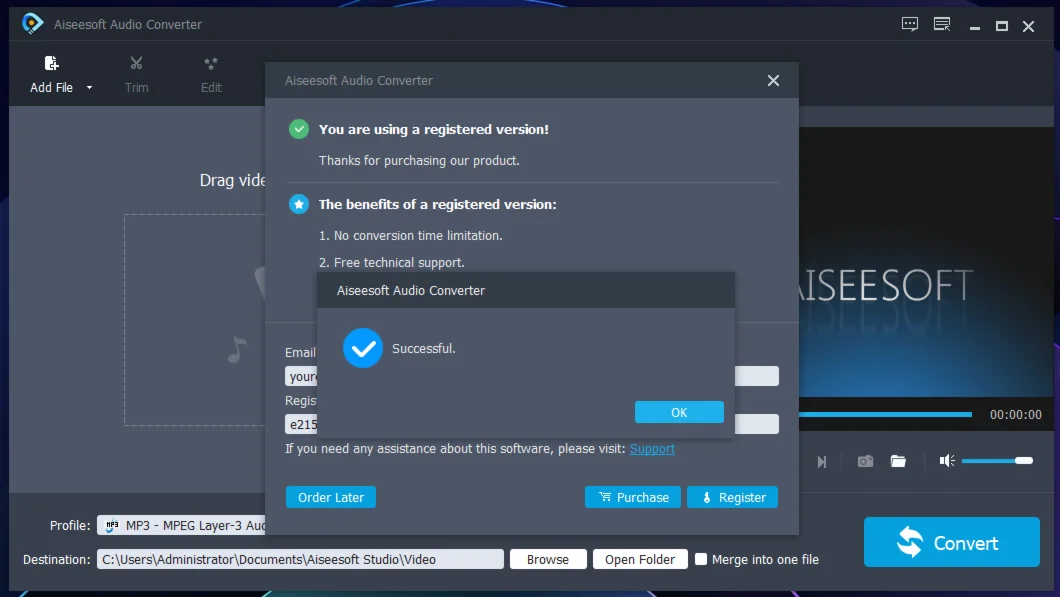The width and height of the screenshot is (1060, 597).
Task: Click the Order Later button
Action: point(331,497)
